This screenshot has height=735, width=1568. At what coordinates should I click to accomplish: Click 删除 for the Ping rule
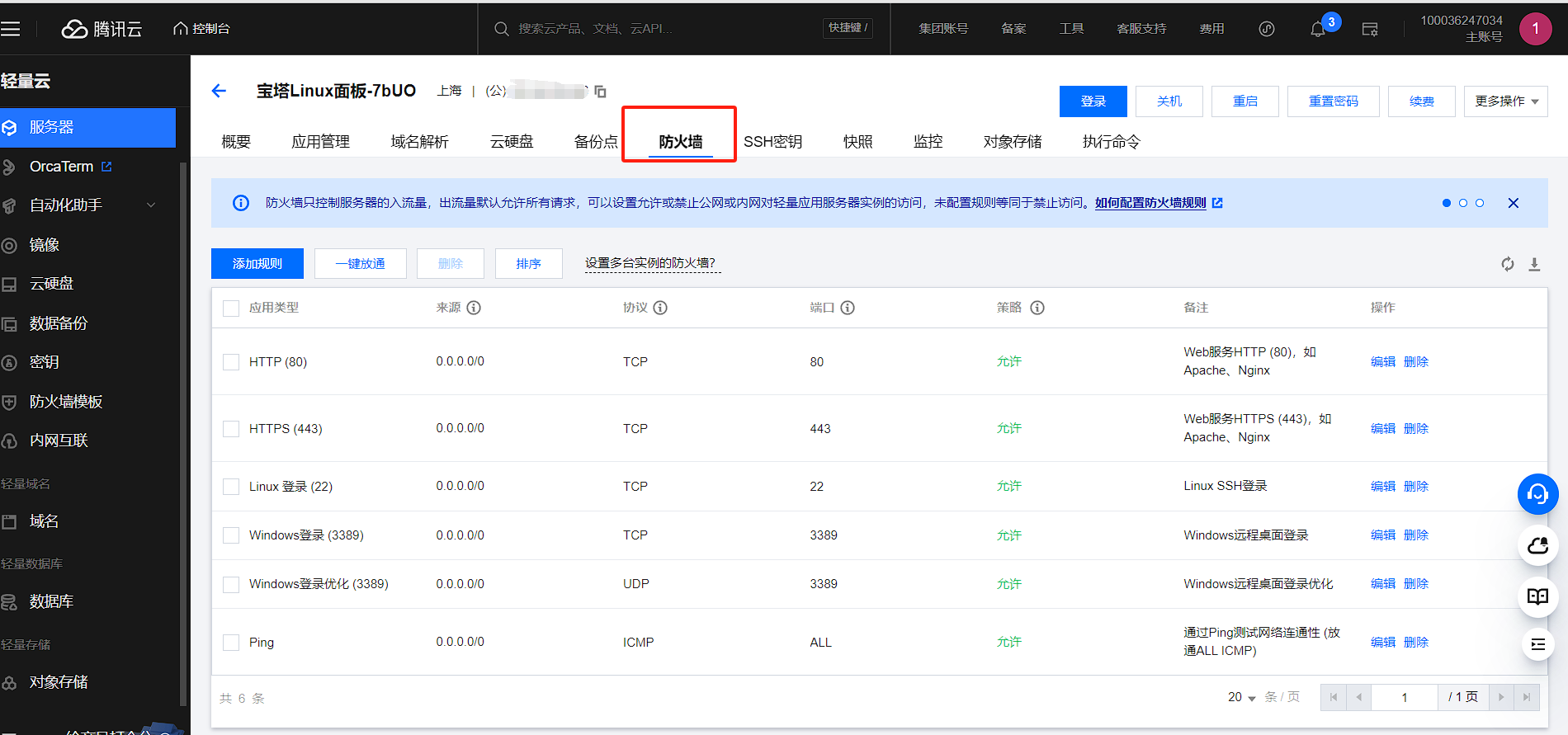tap(1416, 643)
